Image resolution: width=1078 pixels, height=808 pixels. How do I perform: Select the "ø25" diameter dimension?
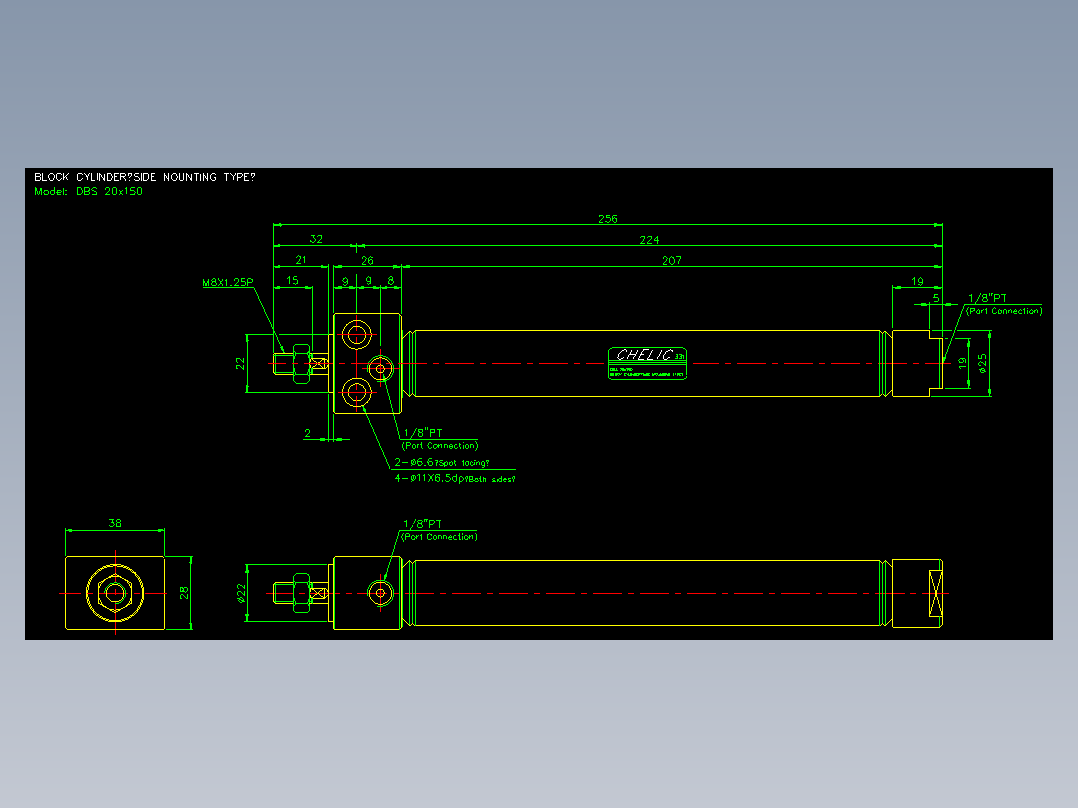pyautogui.click(x=982, y=363)
